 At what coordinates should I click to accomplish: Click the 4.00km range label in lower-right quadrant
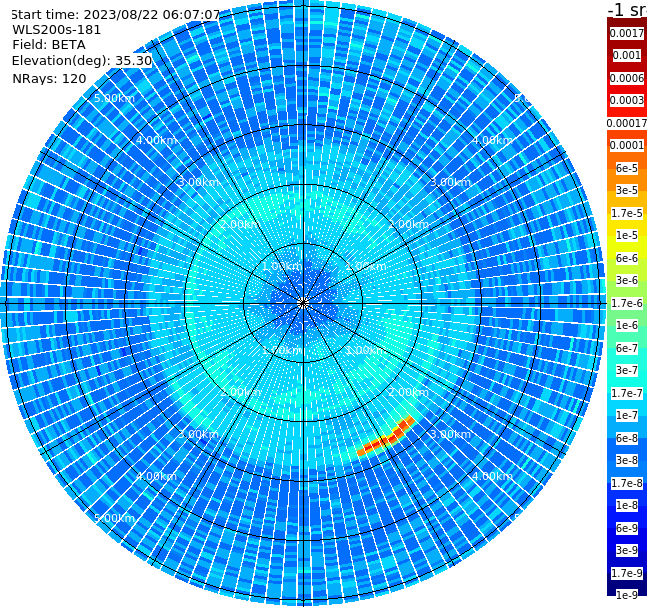[492, 476]
